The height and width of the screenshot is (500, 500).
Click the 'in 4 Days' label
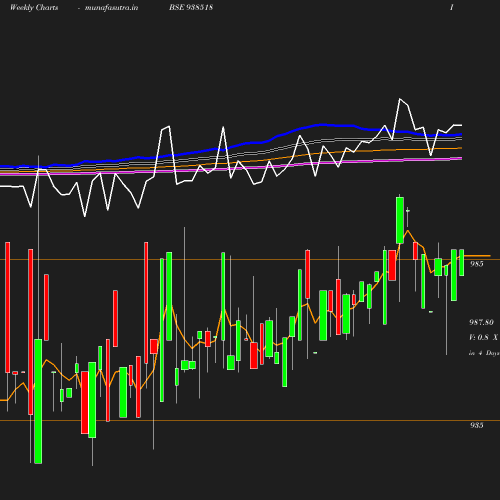(x=484, y=353)
